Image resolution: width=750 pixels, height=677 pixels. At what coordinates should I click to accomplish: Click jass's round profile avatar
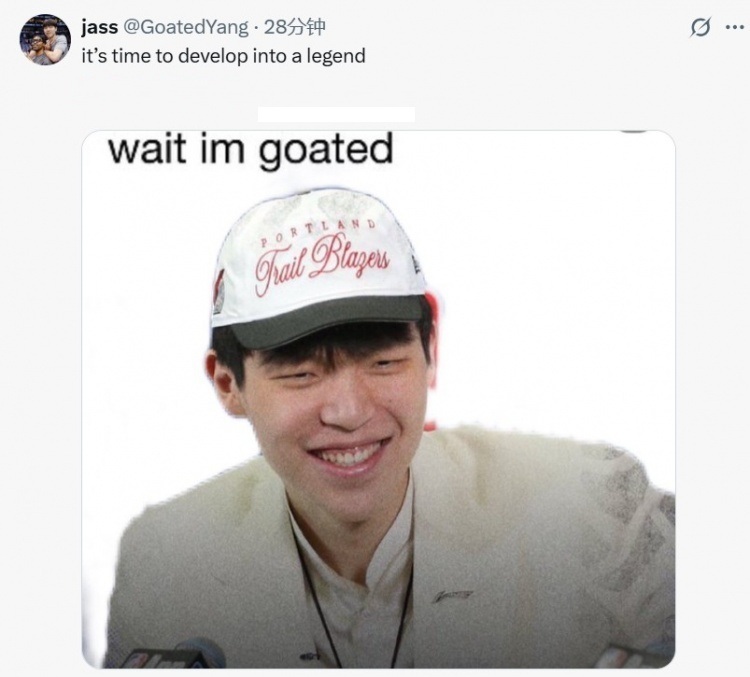[x=45, y=39]
